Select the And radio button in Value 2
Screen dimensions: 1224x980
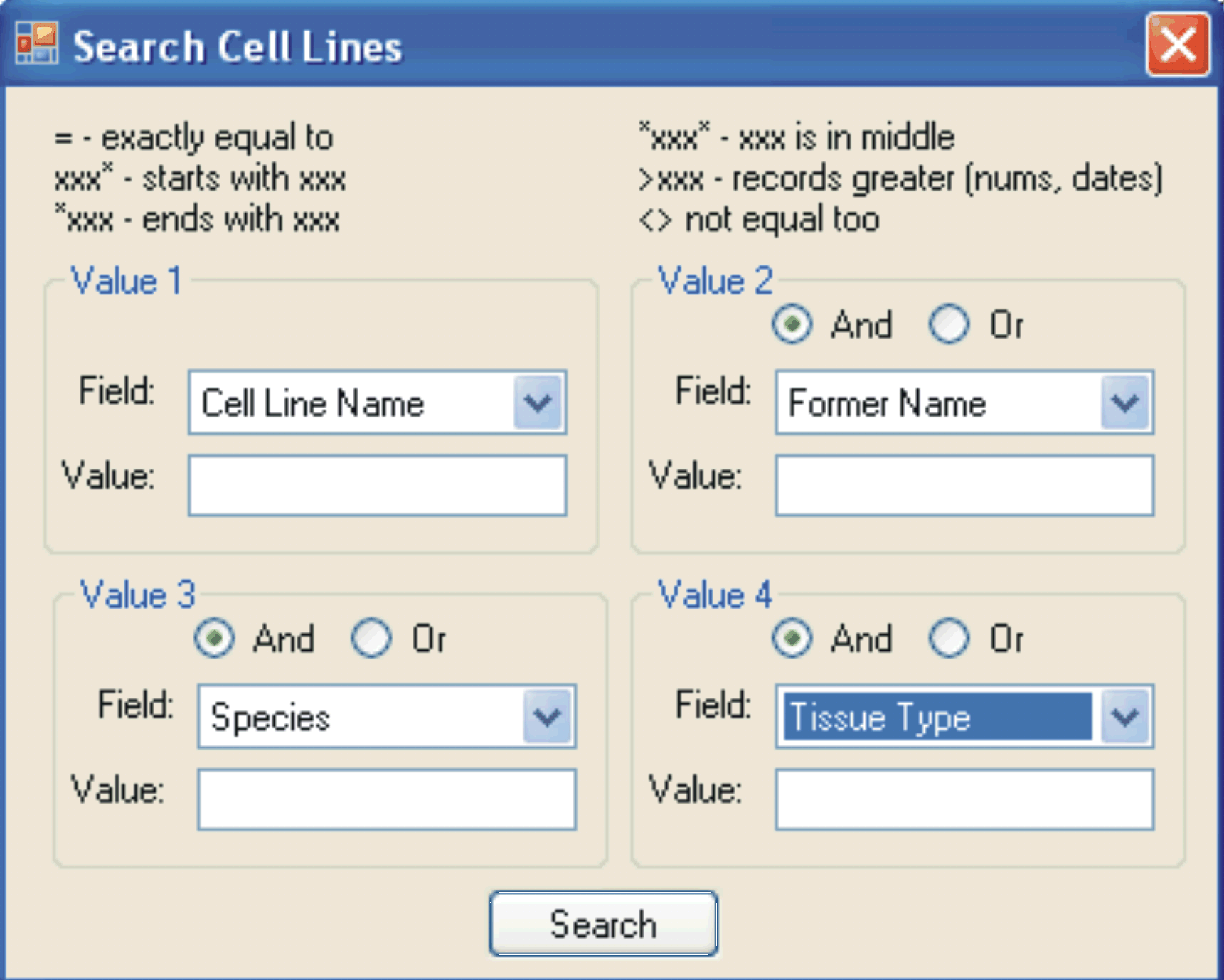792,325
